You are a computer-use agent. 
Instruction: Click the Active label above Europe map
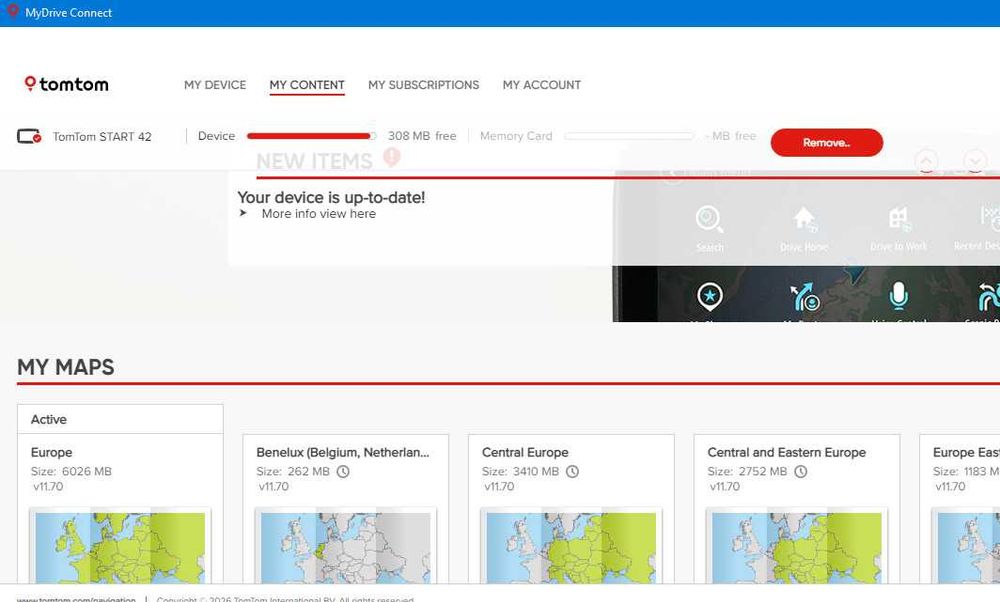[48, 420]
